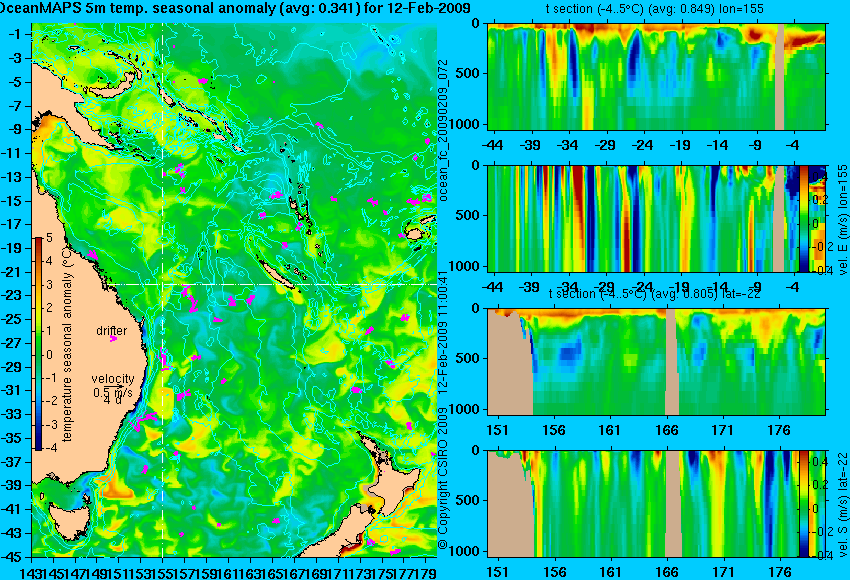The image size is (850, 580).
Task: Click x-axis label '-24' under top section
Action: (642, 145)
